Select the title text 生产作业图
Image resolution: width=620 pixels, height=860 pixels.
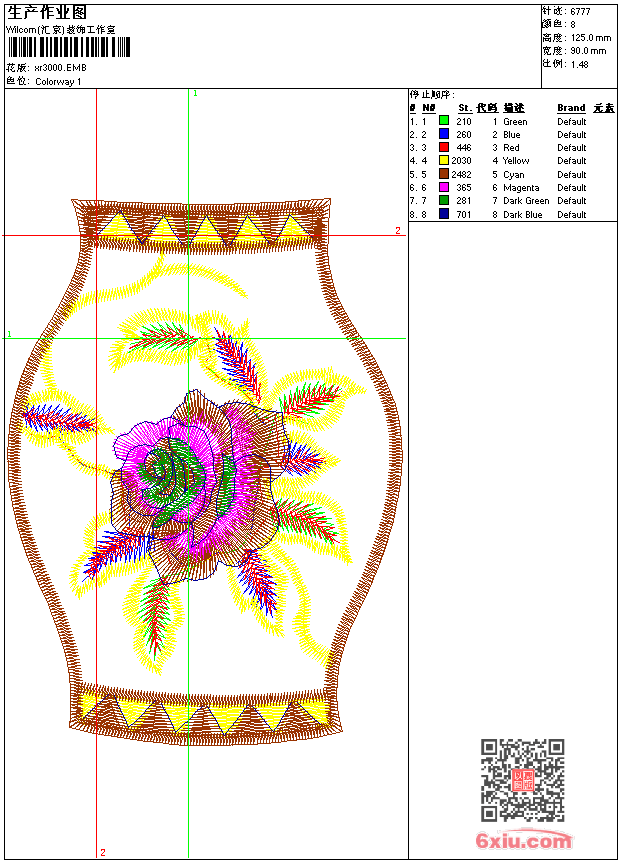click(46, 13)
